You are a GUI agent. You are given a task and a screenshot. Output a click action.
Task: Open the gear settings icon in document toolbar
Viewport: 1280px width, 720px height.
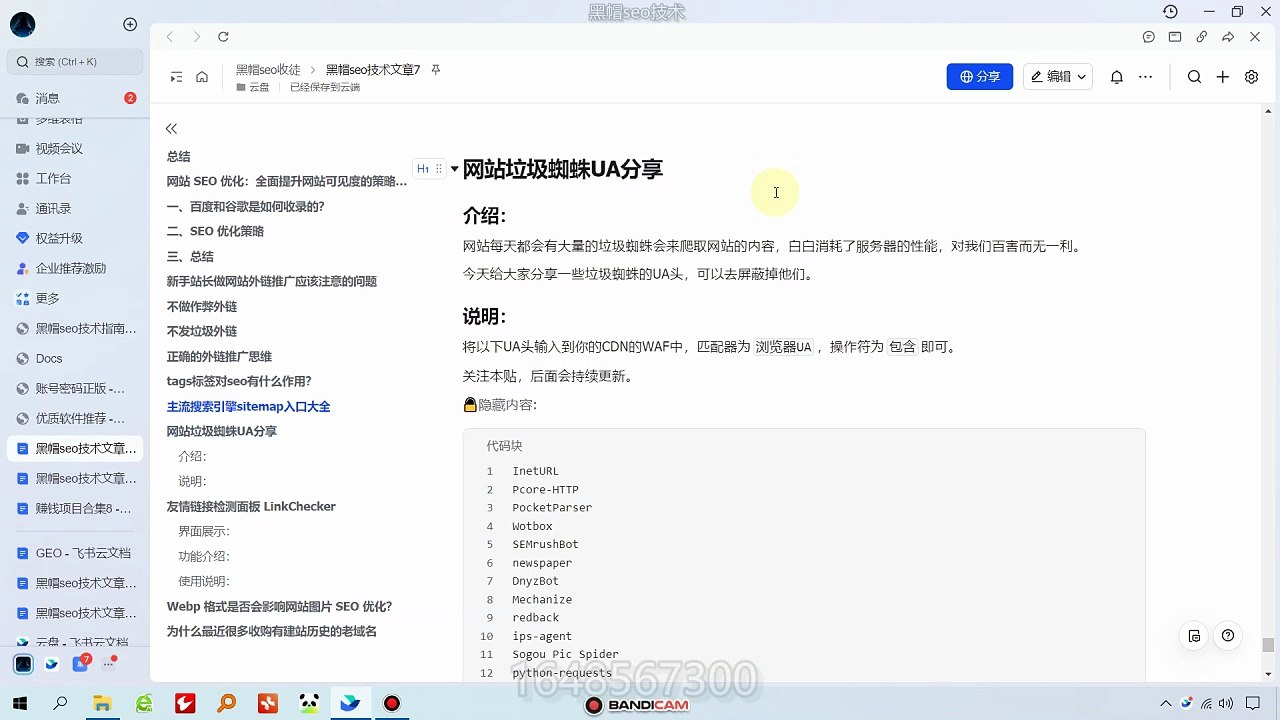[1251, 77]
